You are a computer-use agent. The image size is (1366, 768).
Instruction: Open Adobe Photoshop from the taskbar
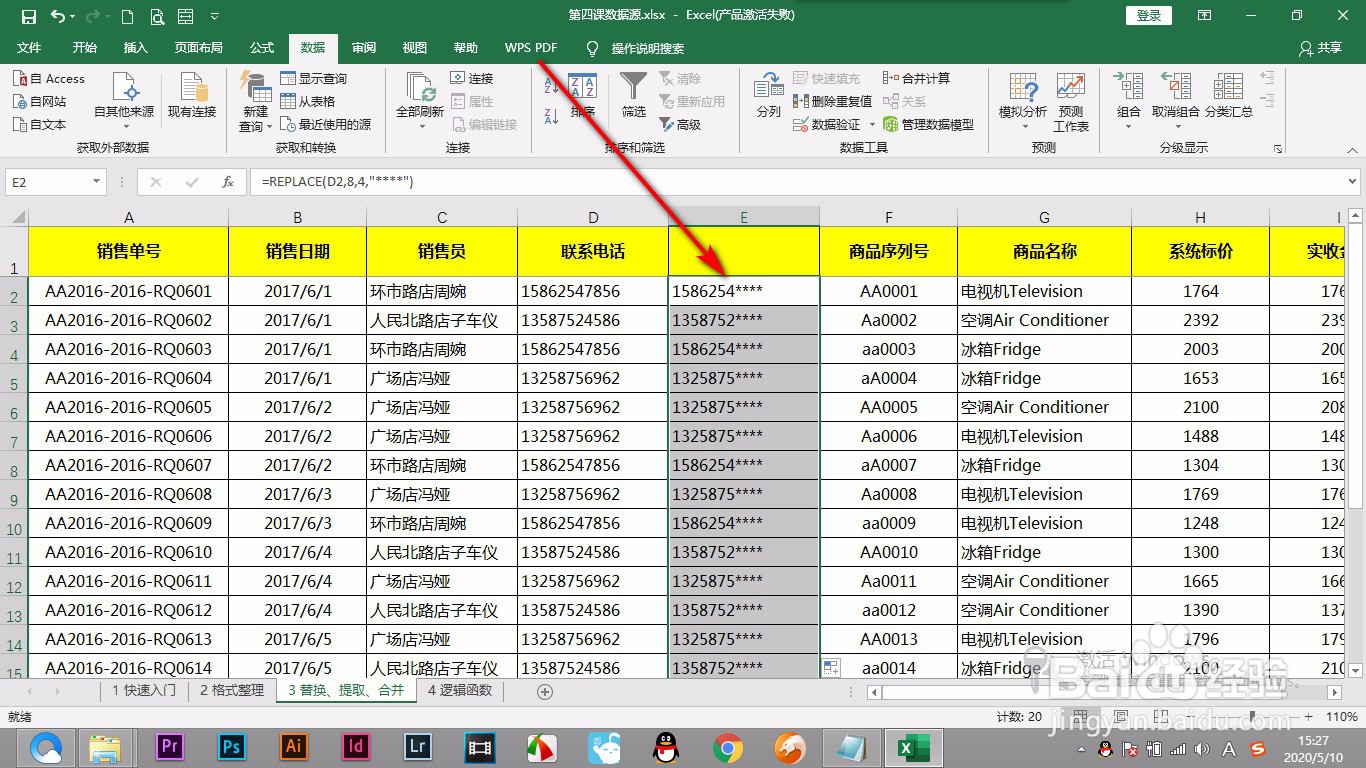coord(232,747)
